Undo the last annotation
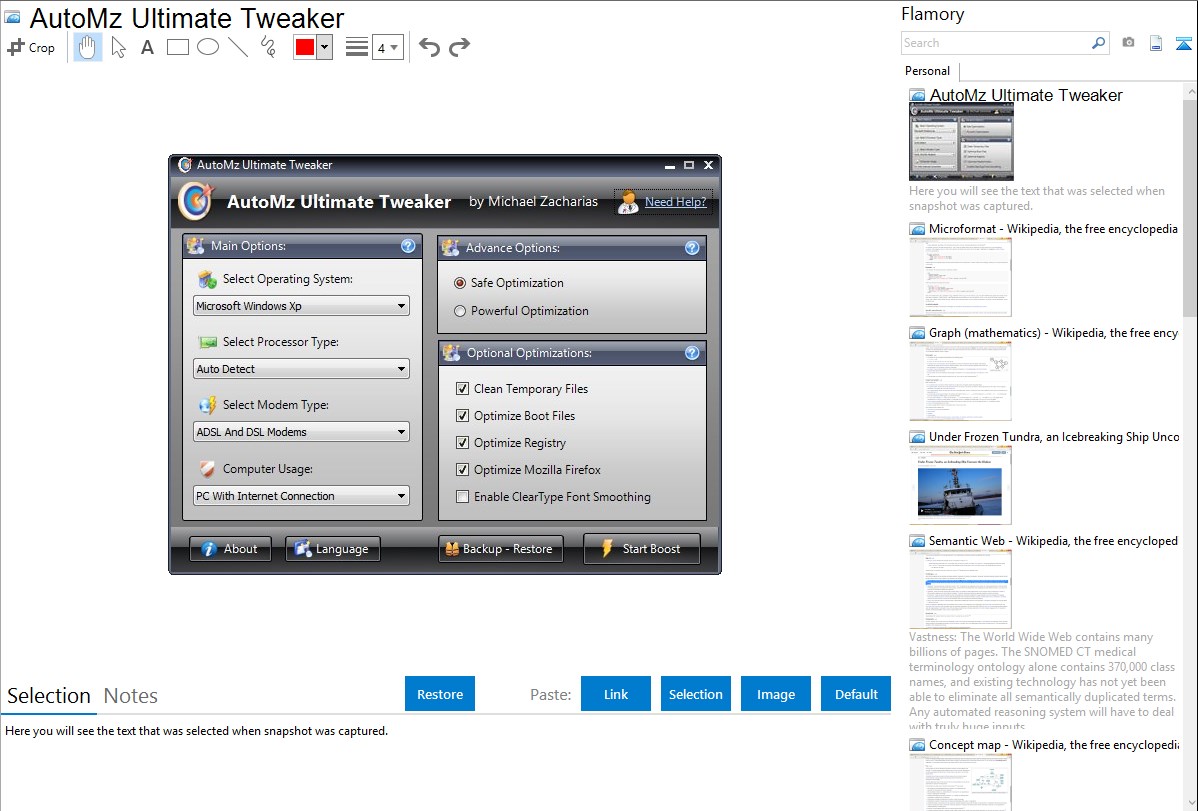The height and width of the screenshot is (811, 1198). click(429, 47)
